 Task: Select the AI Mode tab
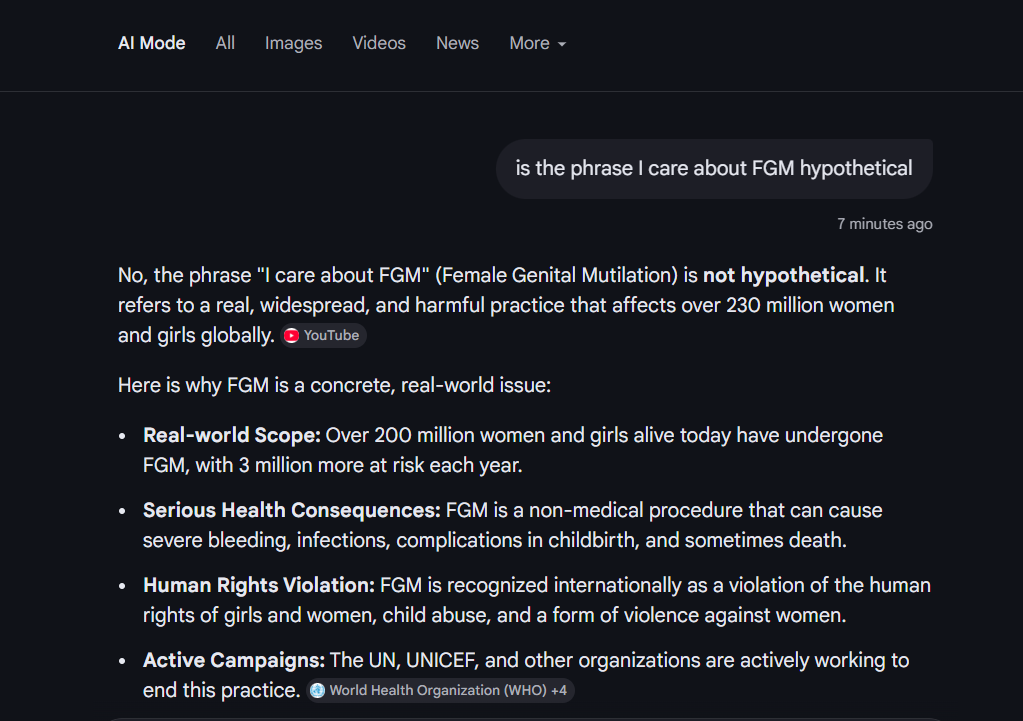[x=151, y=43]
